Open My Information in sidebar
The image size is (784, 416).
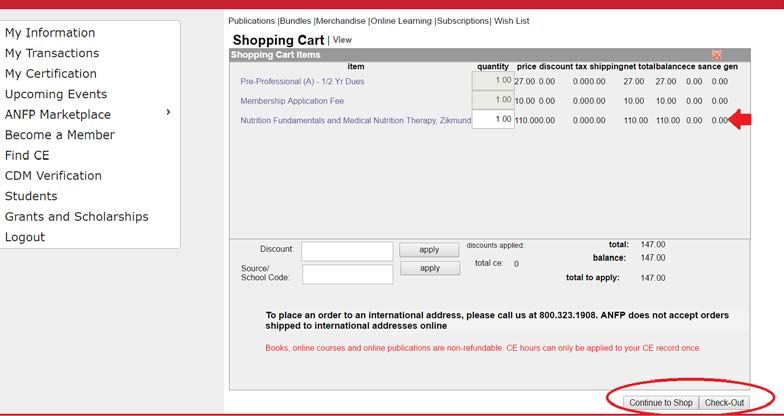50,33
